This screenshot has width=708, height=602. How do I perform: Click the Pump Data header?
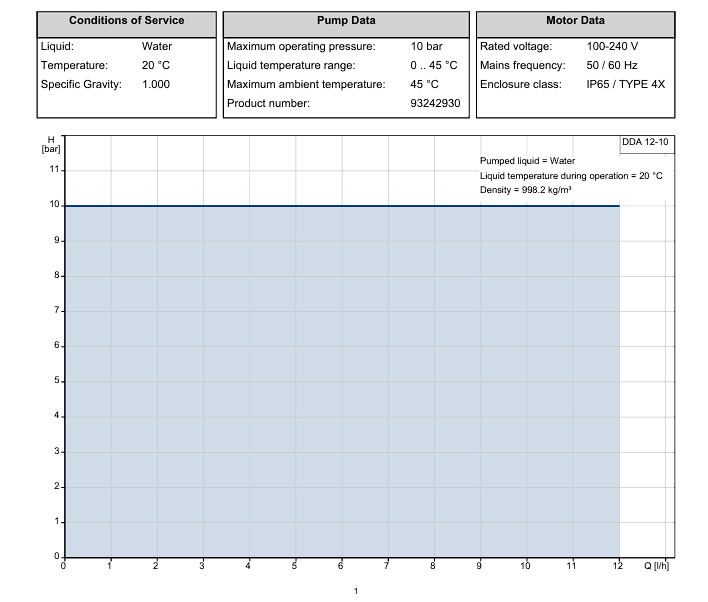point(346,20)
